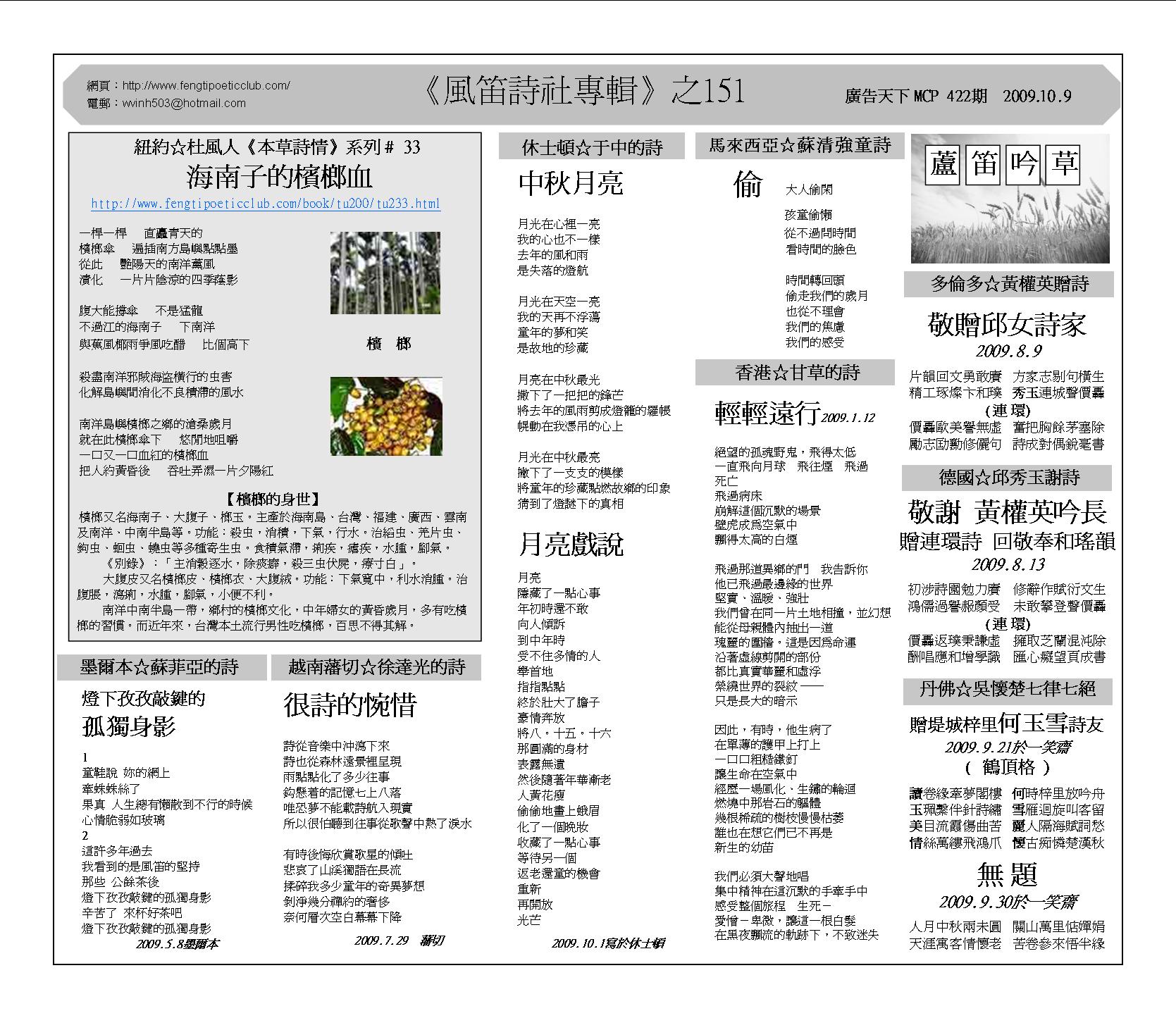Screen dimensions: 1176x1018
Task: Click the betel palm trees photo
Action: 385,273
